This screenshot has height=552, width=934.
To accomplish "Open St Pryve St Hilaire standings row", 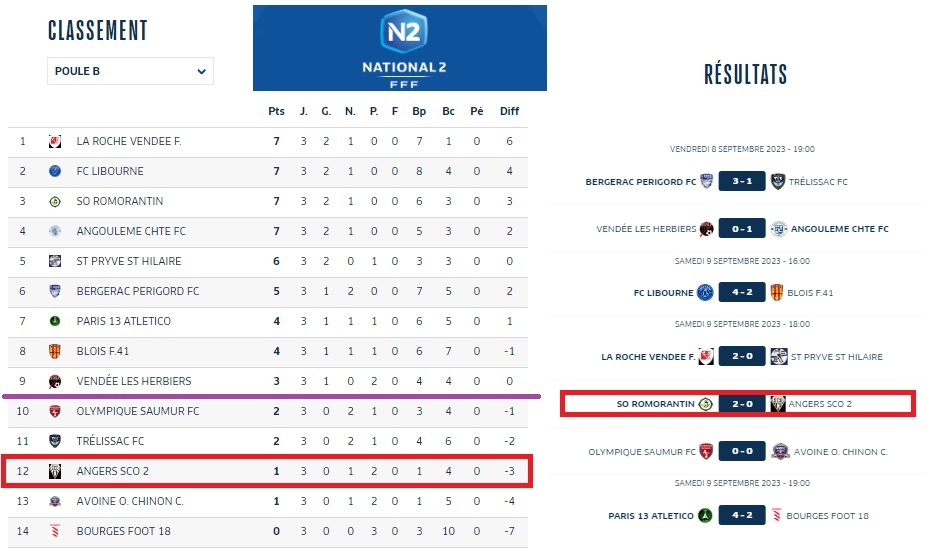I will pos(125,261).
